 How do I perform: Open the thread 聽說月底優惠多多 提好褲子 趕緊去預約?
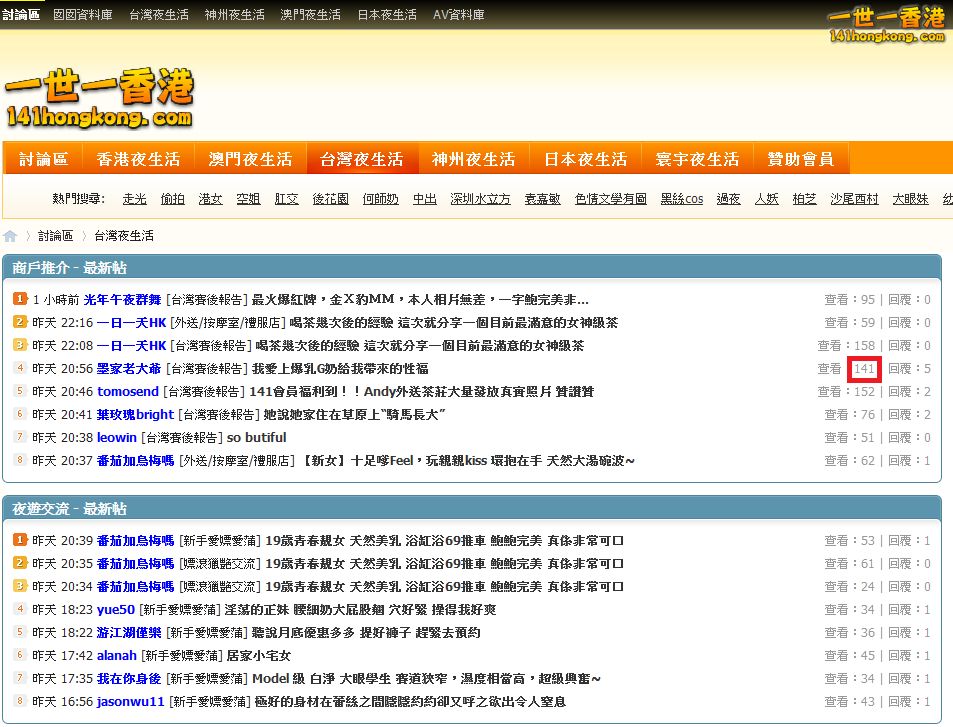[366, 633]
